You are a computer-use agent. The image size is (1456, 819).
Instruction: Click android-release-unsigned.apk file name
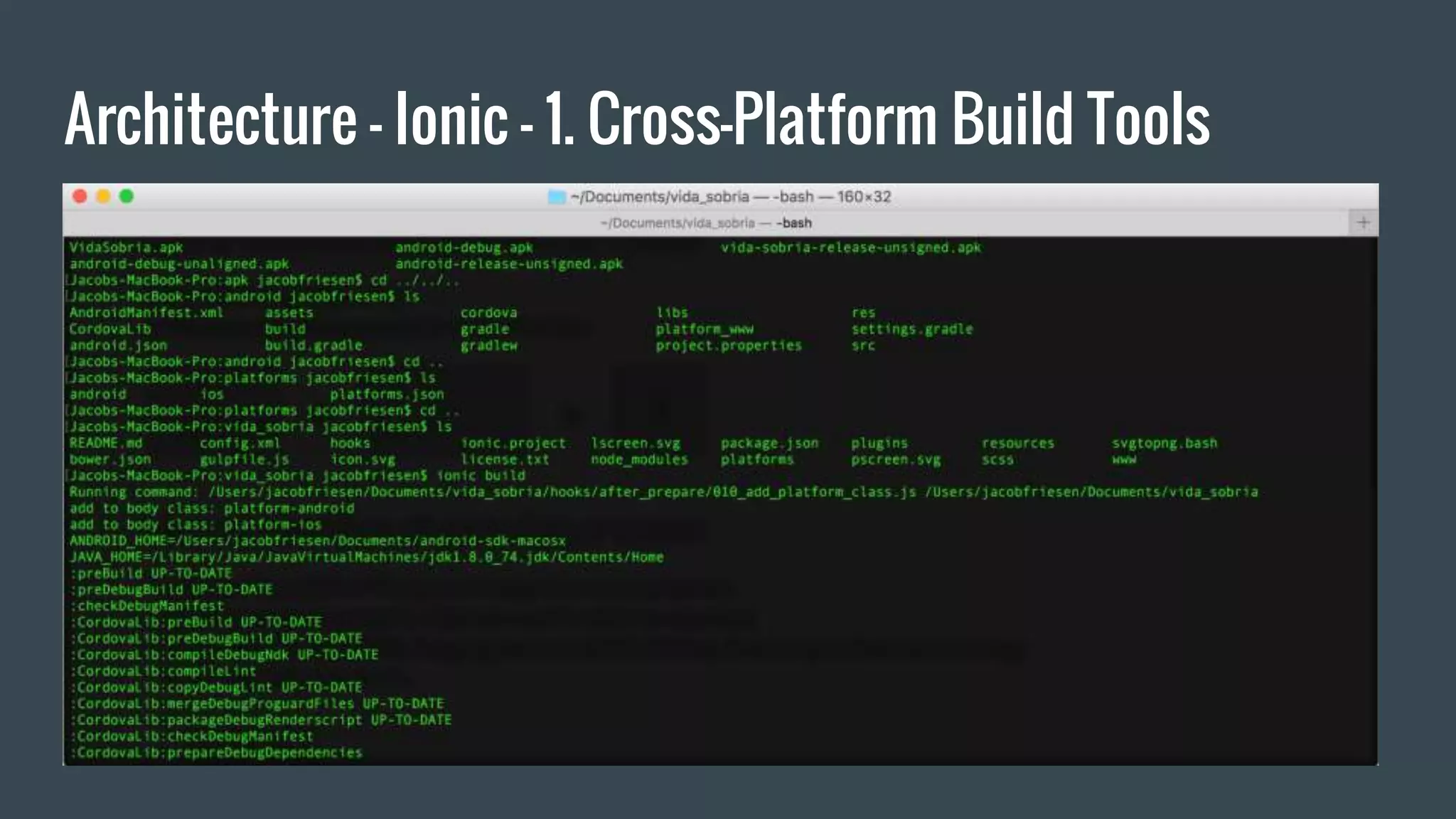(x=509, y=264)
